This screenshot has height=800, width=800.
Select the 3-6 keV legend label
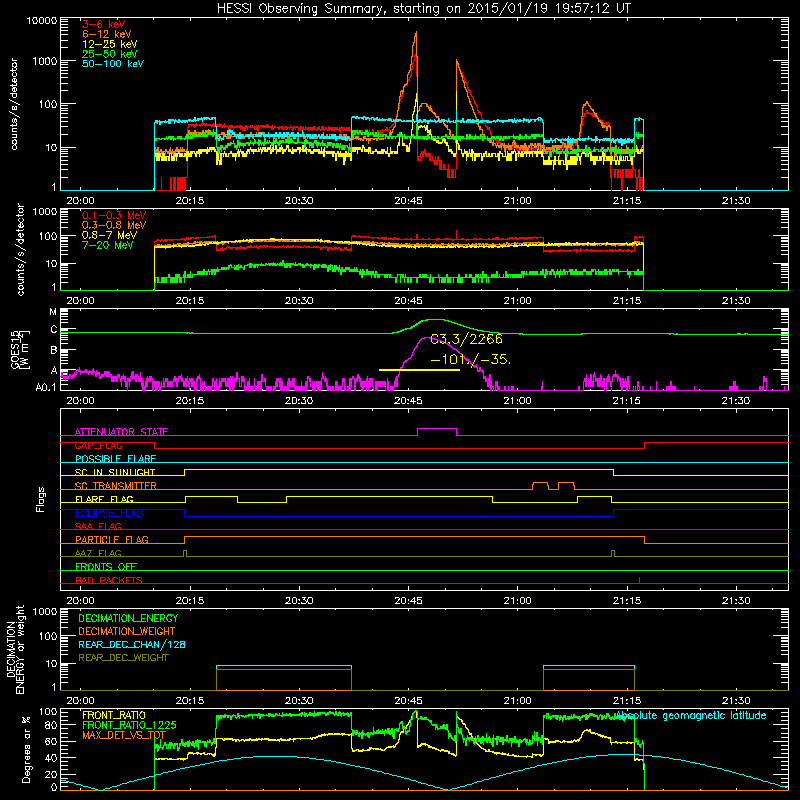click(x=104, y=24)
